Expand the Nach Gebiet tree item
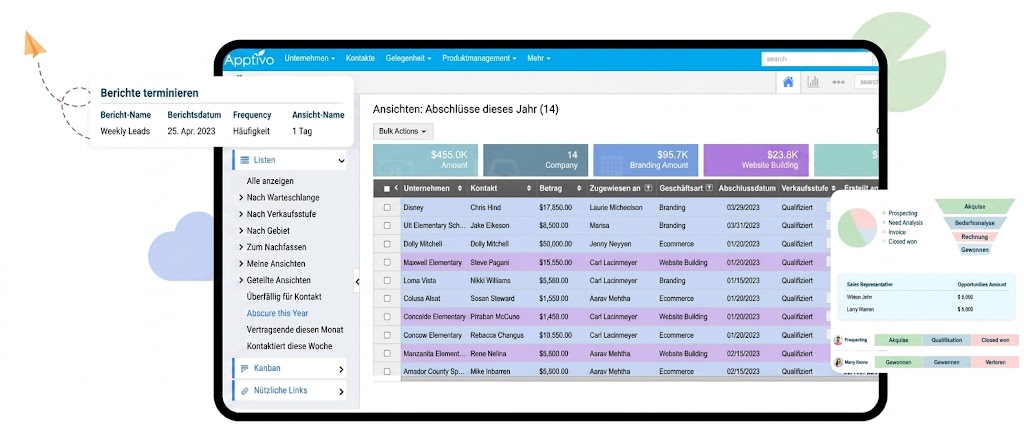Image resolution: width=1024 pixels, height=424 pixels. pos(241,231)
